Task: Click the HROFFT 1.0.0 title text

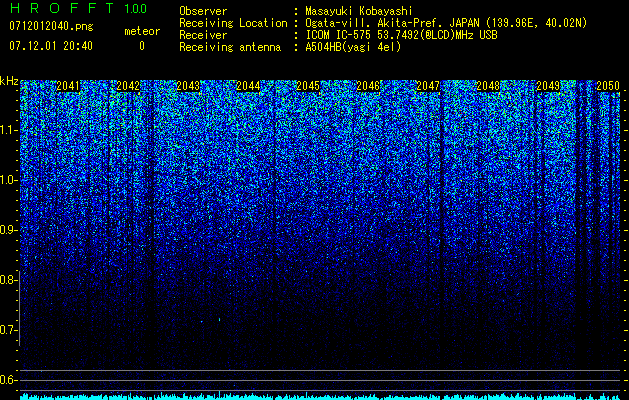Action: coord(78,8)
